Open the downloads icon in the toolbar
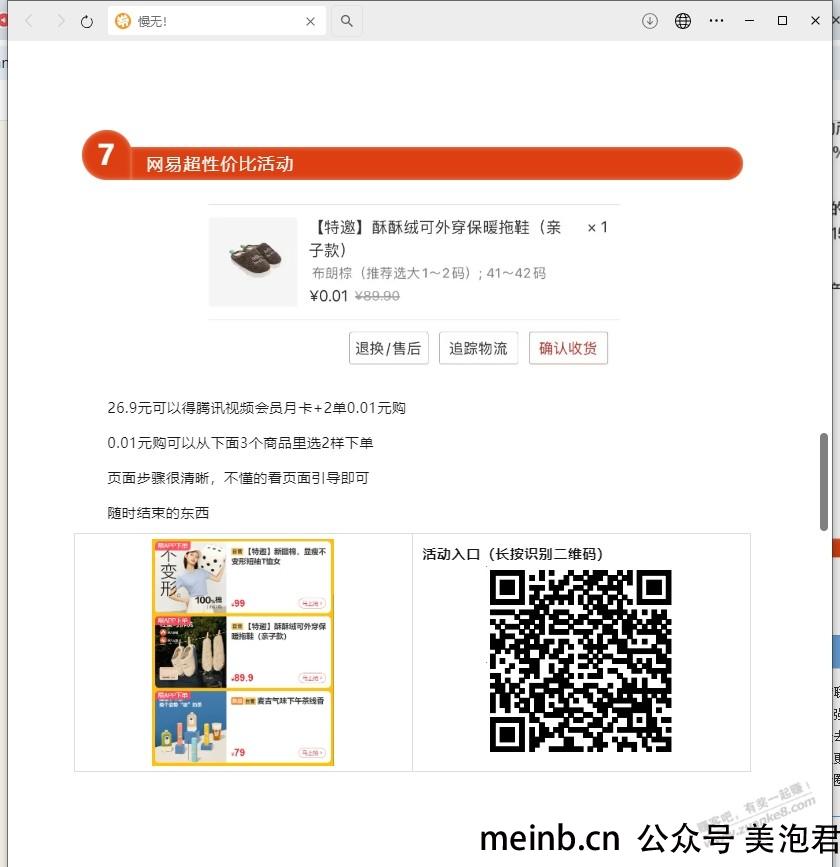 click(x=650, y=21)
